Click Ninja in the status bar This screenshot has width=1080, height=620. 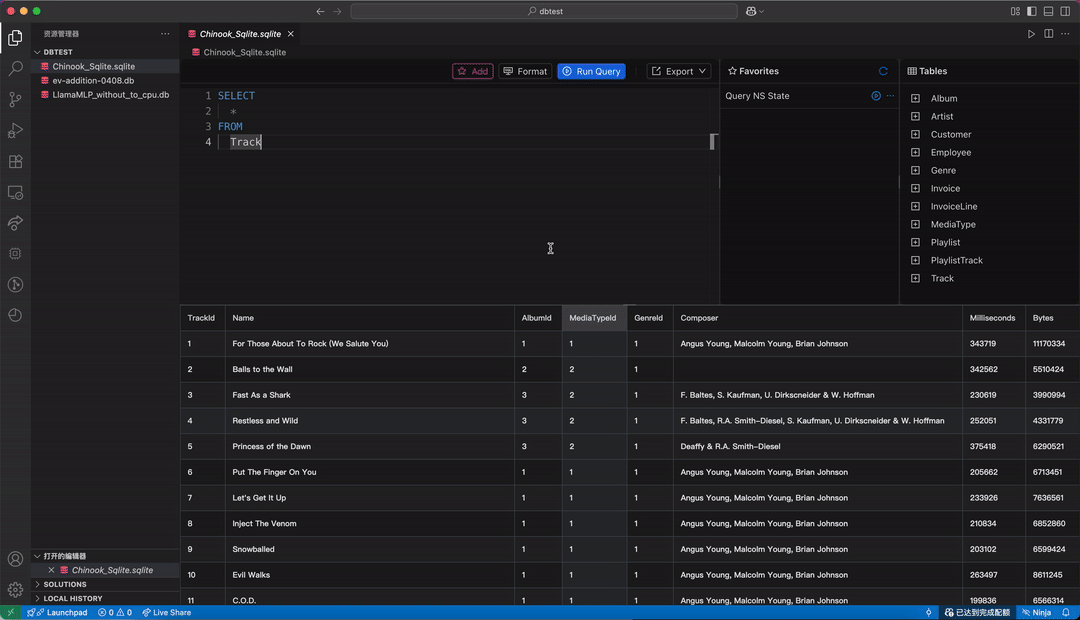point(1037,612)
